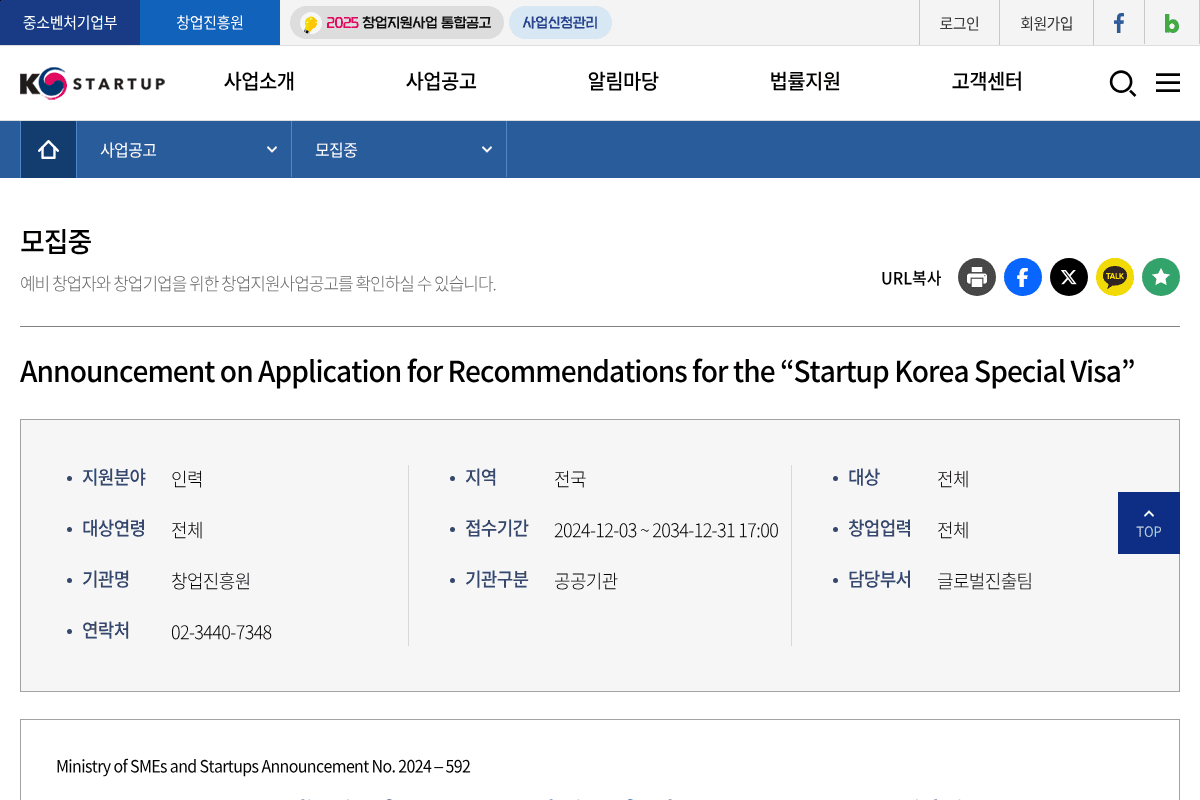The height and width of the screenshot is (800, 1200).
Task: Open the 2025 창업지원사업 통합공고 banner
Action: (396, 23)
